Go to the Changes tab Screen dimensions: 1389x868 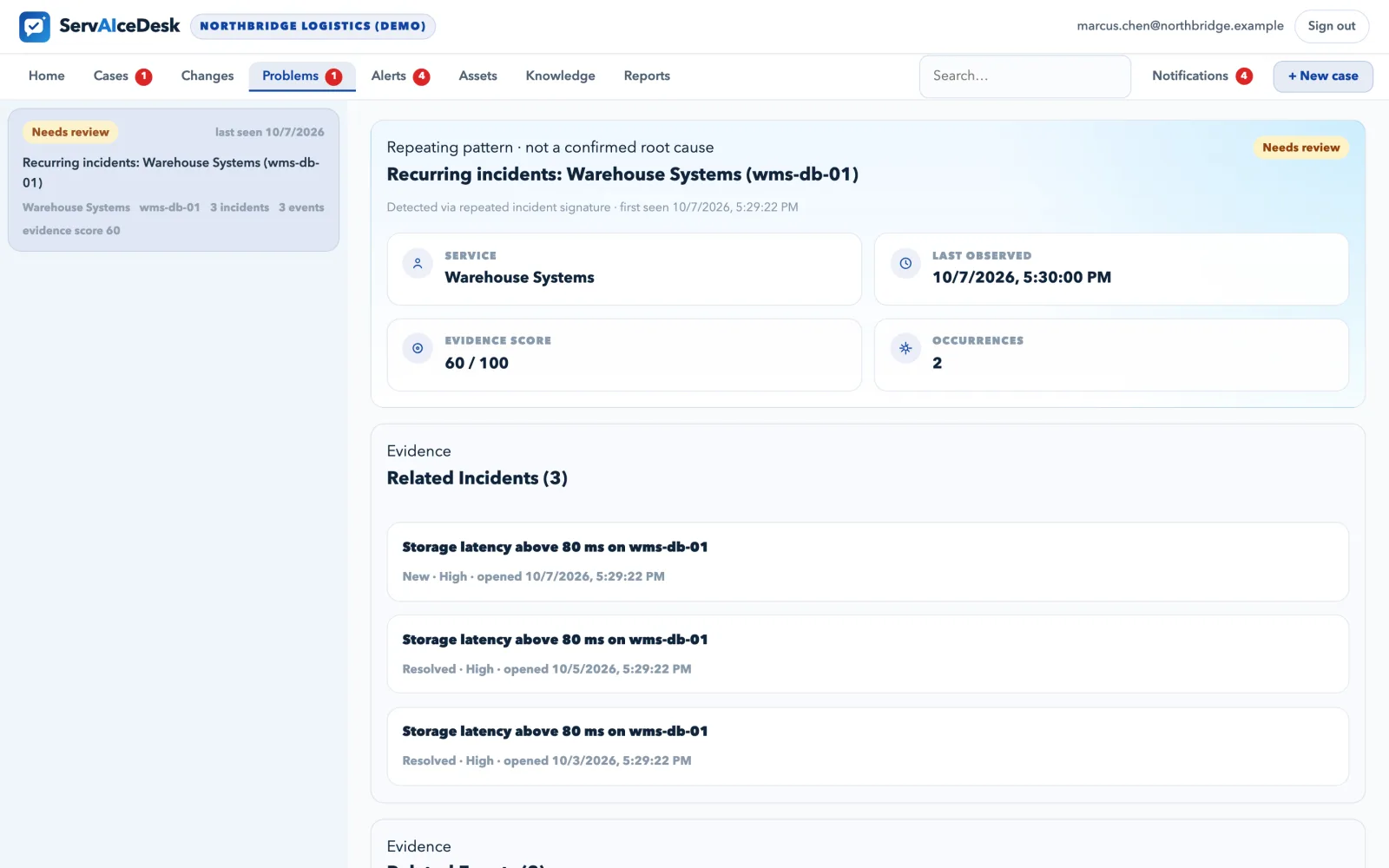tap(207, 76)
